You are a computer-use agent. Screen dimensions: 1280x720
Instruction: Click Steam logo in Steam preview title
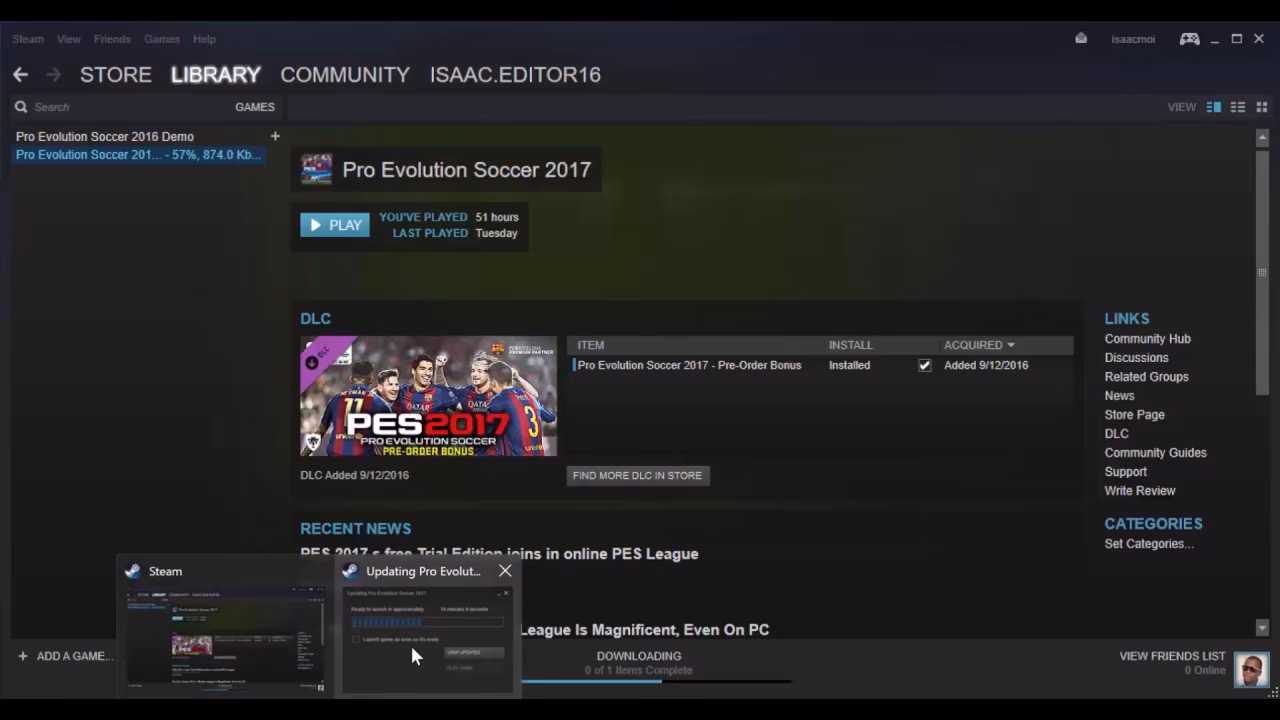132,571
